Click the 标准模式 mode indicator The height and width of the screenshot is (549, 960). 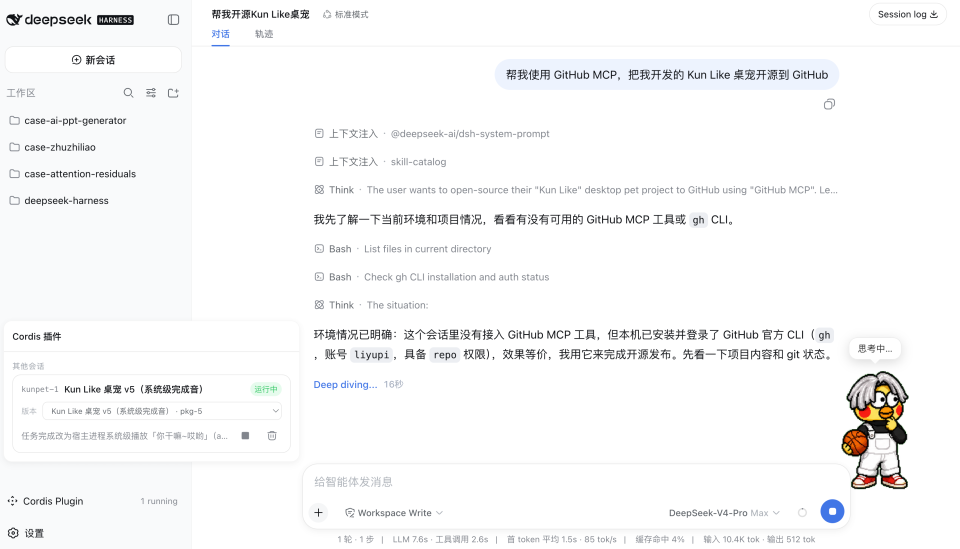[x=345, y=14]
